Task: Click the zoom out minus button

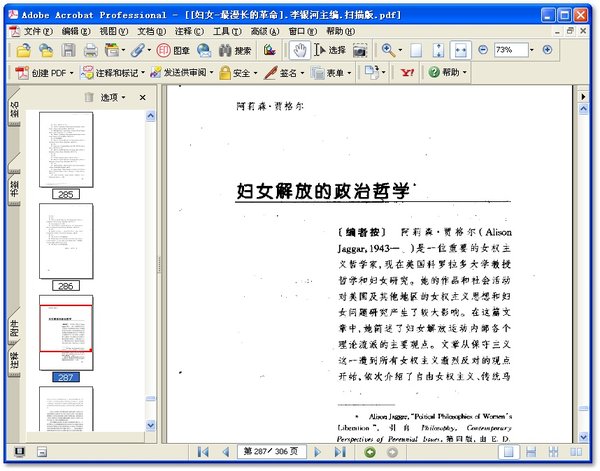Action: click(x=483, y=50)
